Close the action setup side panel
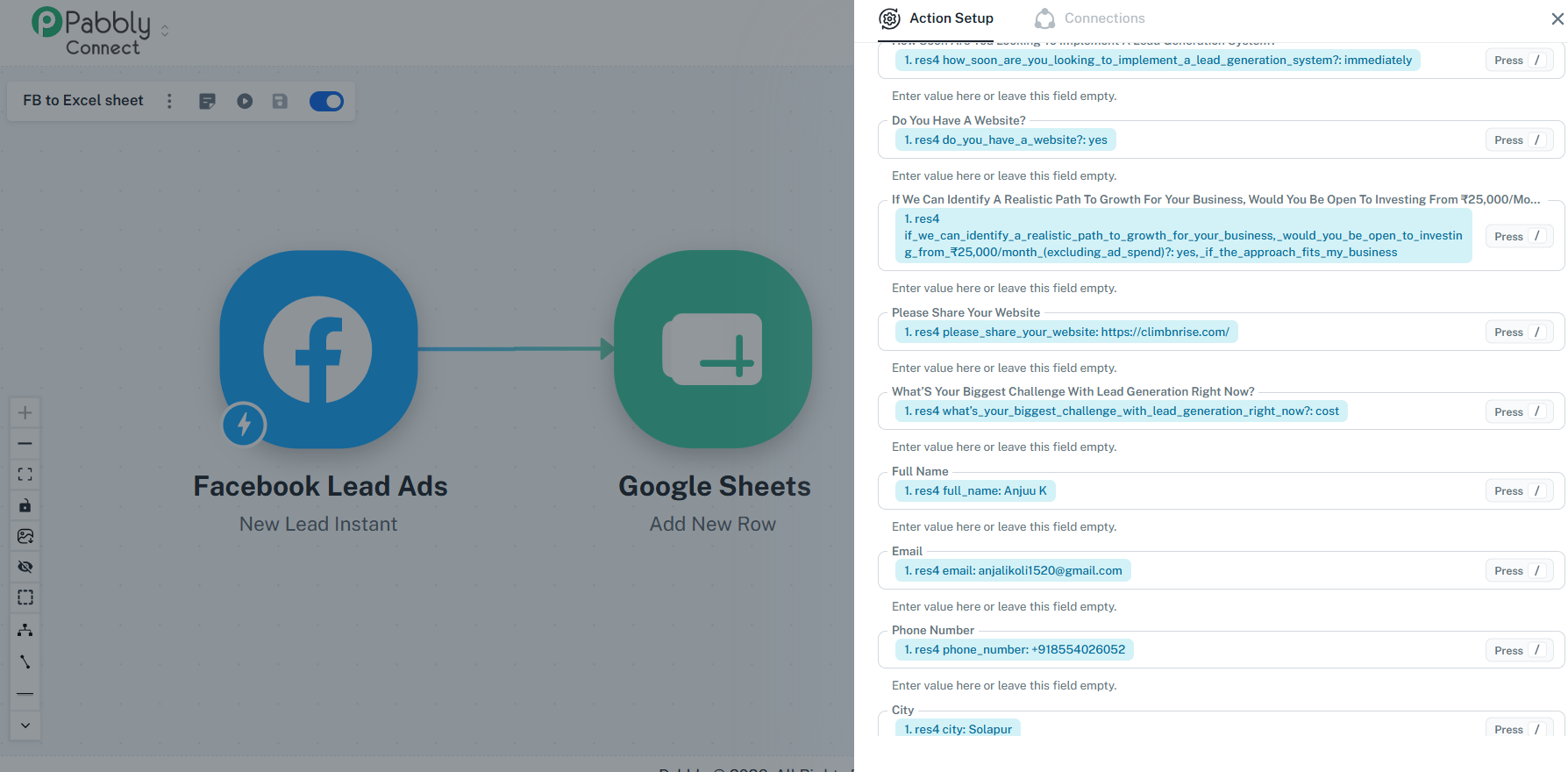The width and height of the screenshot is (1568, 772). pos(1557,18)
